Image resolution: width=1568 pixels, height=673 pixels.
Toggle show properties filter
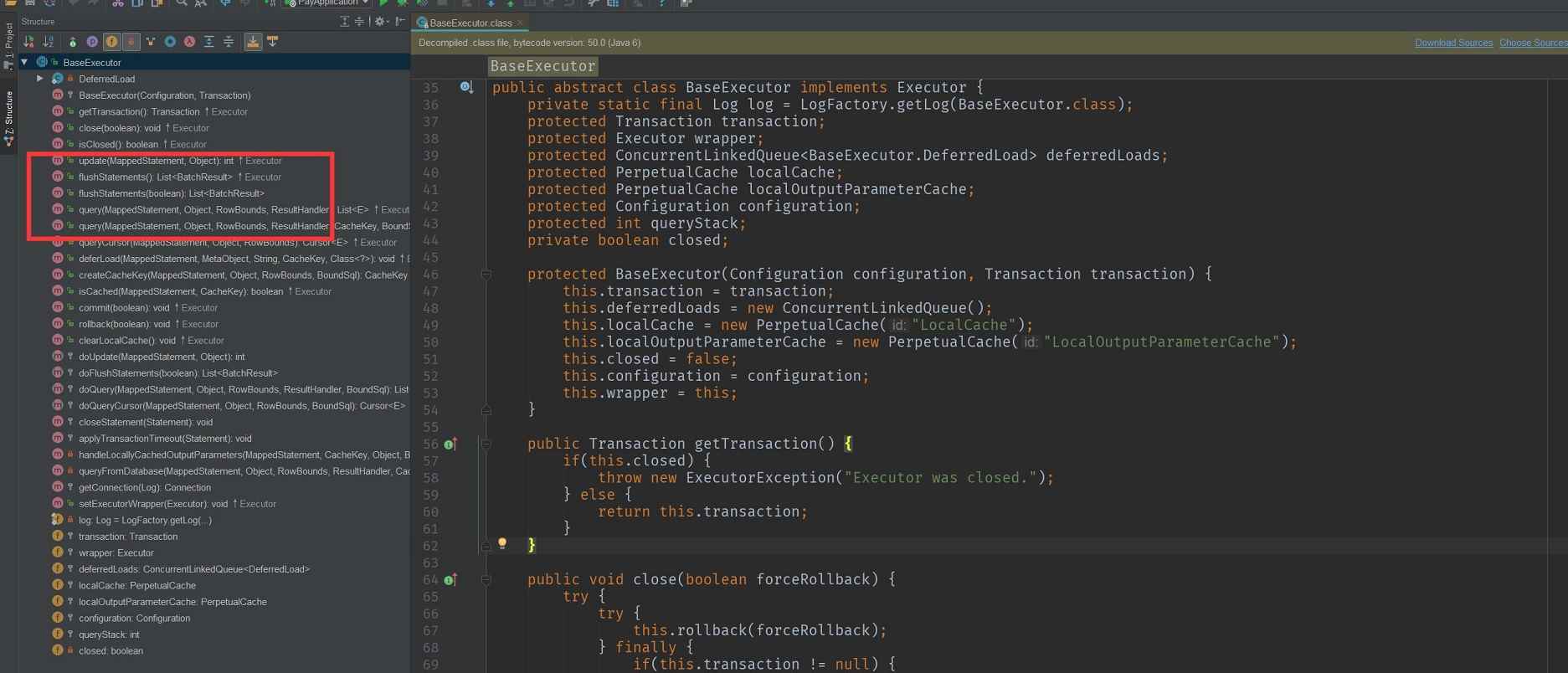tap(92, 41)
